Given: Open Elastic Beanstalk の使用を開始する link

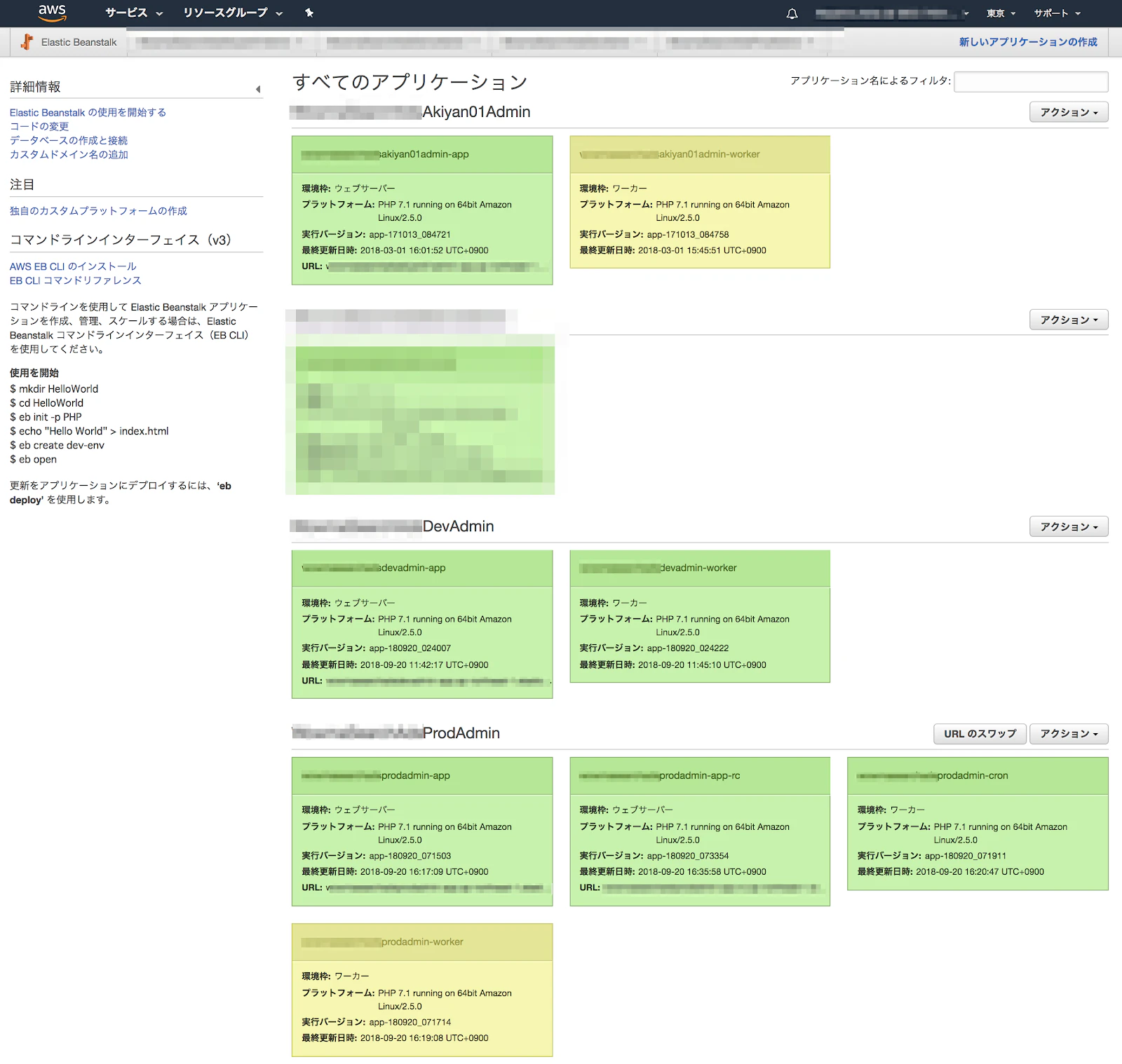Looking at the screenshot, I should click(x=88, y=112).
